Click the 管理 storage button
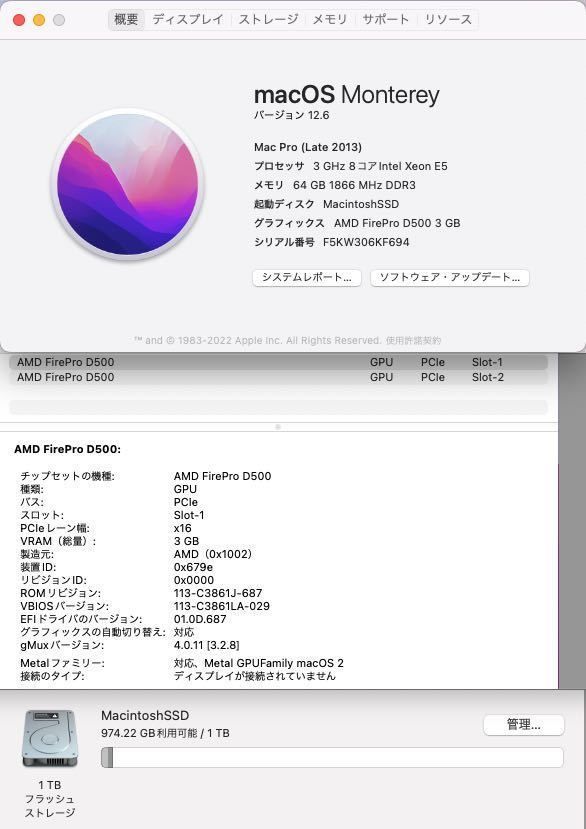The image size is (586, 829). 524,725
